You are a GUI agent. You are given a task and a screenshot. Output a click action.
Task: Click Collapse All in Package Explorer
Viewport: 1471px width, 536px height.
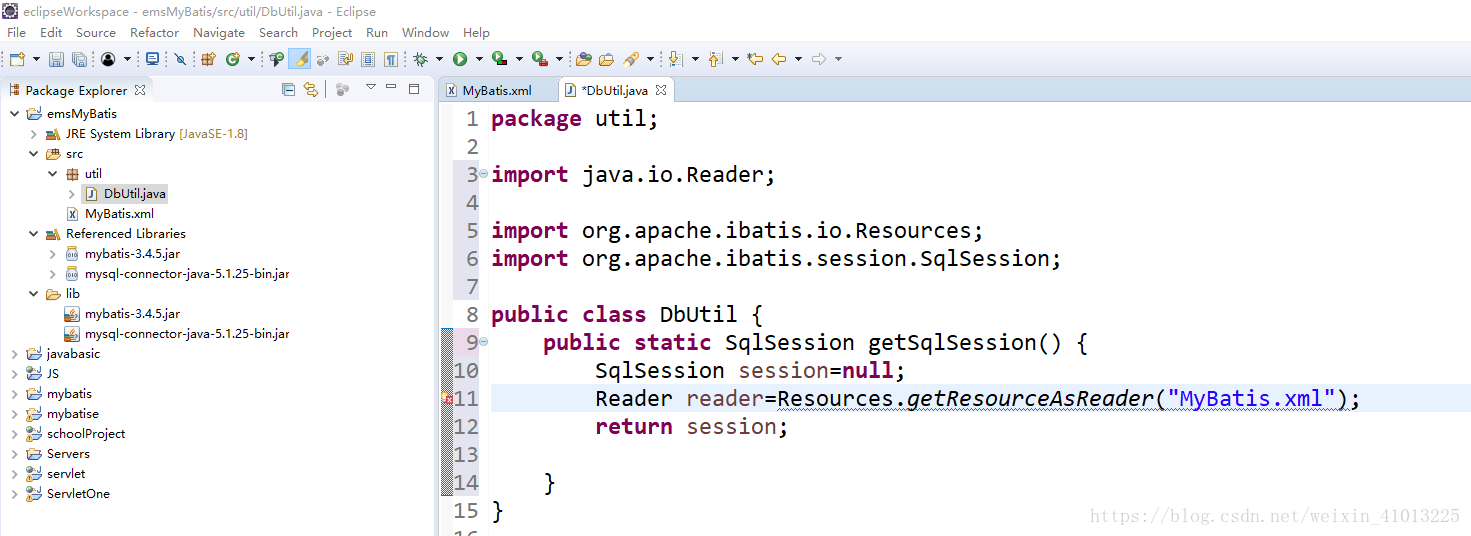point(288,90)
